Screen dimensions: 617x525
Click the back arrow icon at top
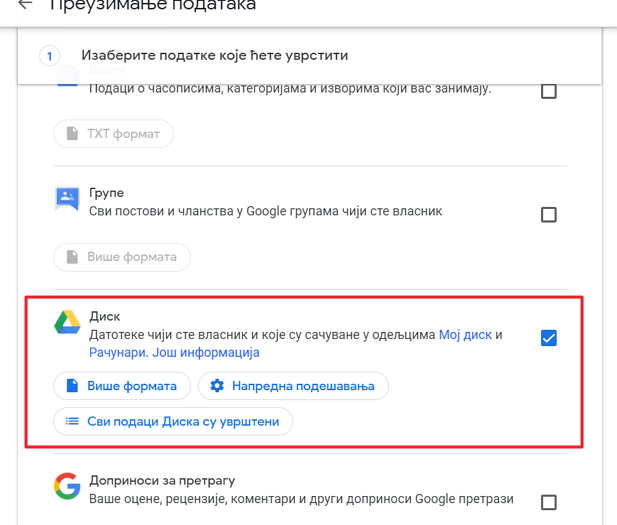[x=25, y=4]
